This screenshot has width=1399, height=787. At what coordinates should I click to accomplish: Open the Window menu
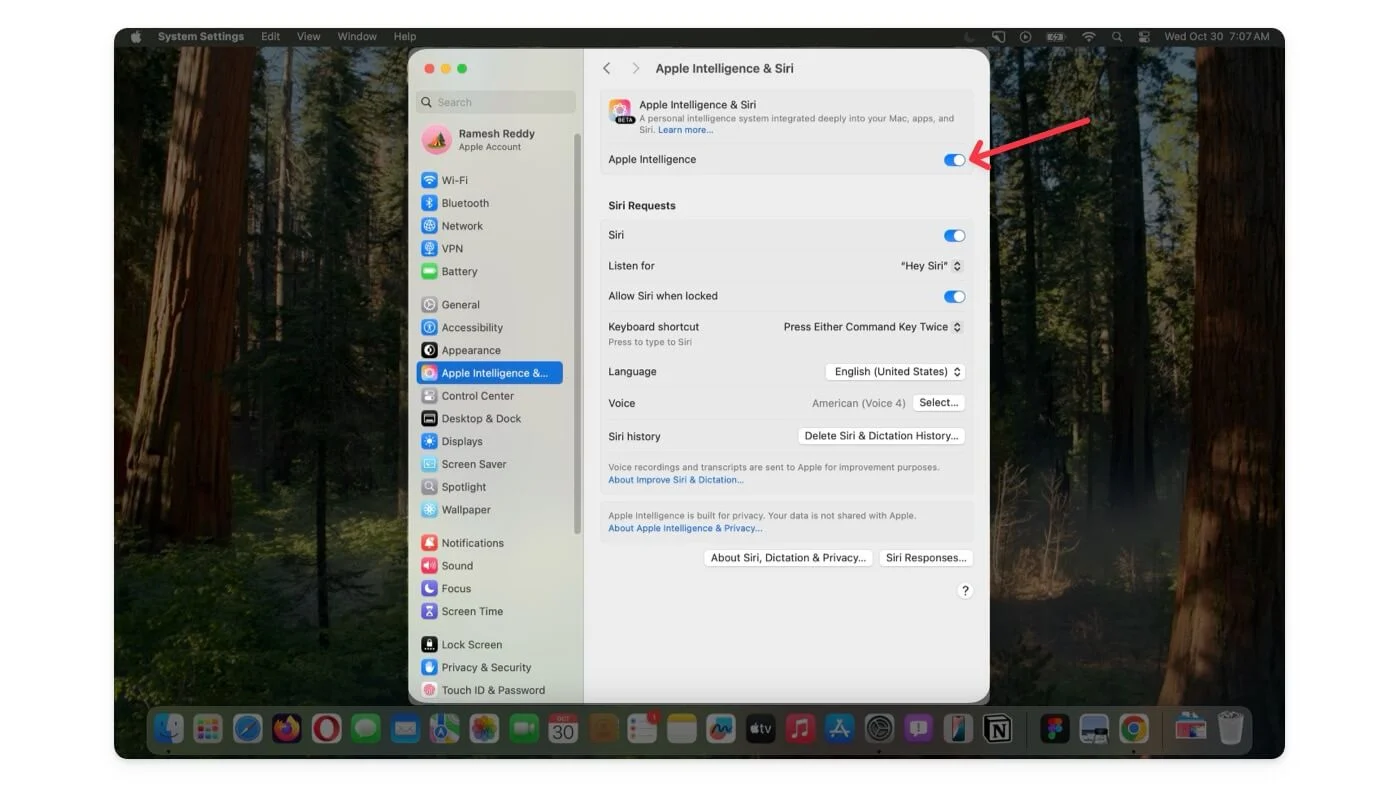(x=357, y=37)
